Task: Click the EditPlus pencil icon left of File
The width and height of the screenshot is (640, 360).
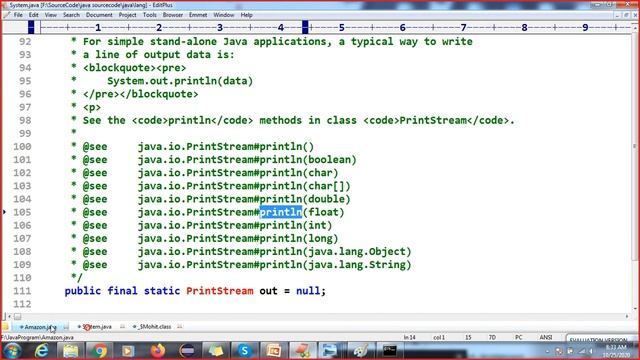Action: [6, 15]
